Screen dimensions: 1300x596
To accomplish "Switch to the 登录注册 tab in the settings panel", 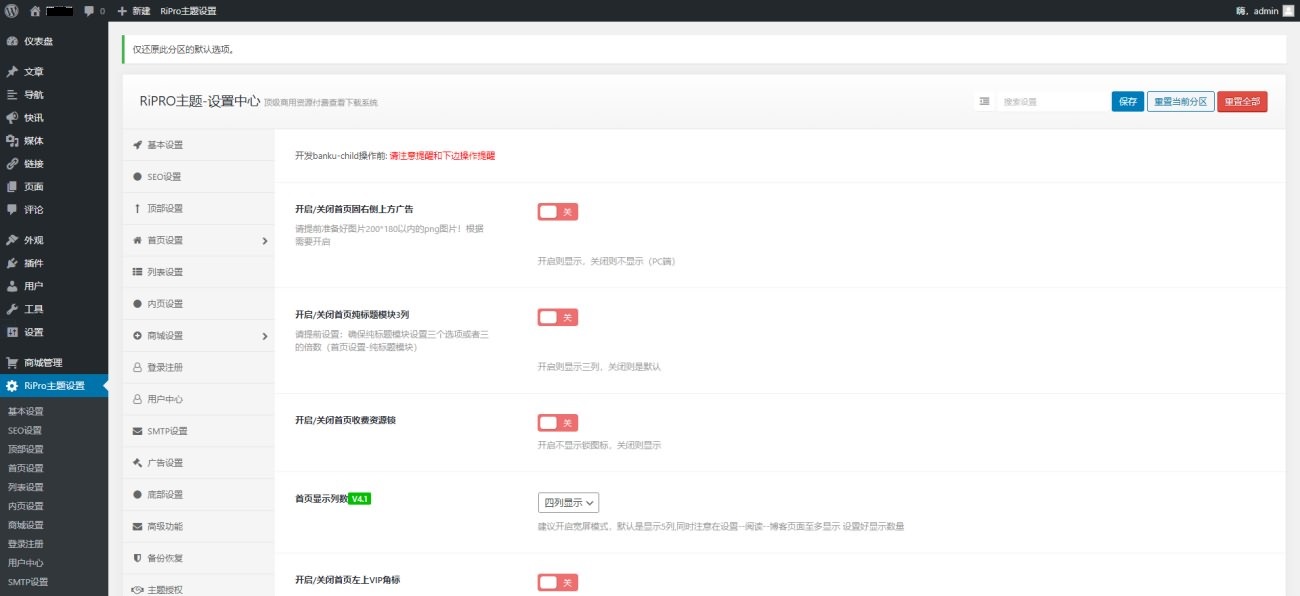I will pyautogui.click(x=198, y=367).
